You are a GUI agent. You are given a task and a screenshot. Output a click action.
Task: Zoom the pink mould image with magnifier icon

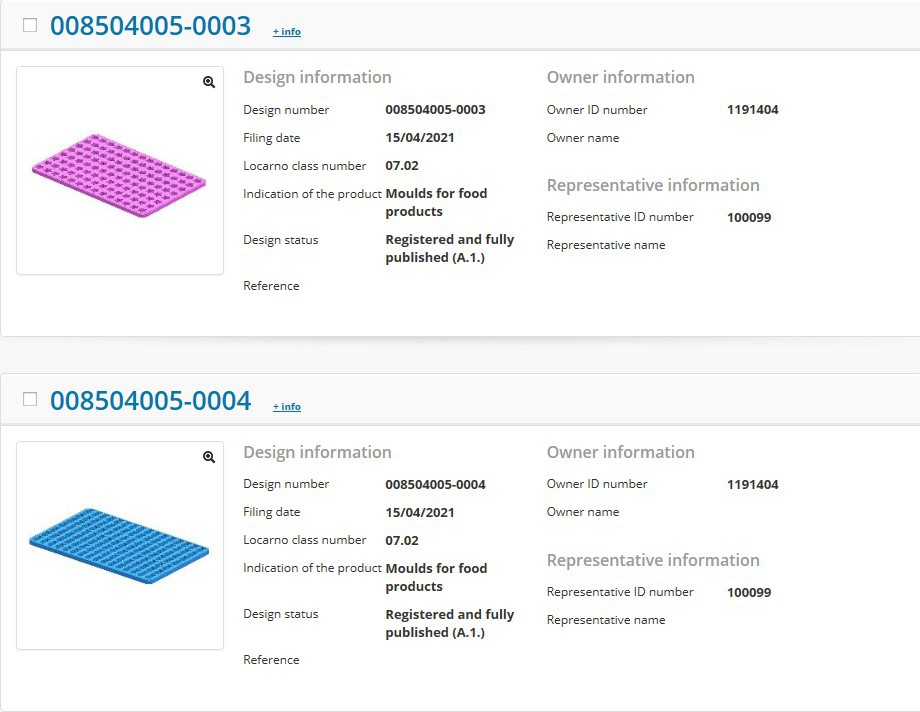209,83
